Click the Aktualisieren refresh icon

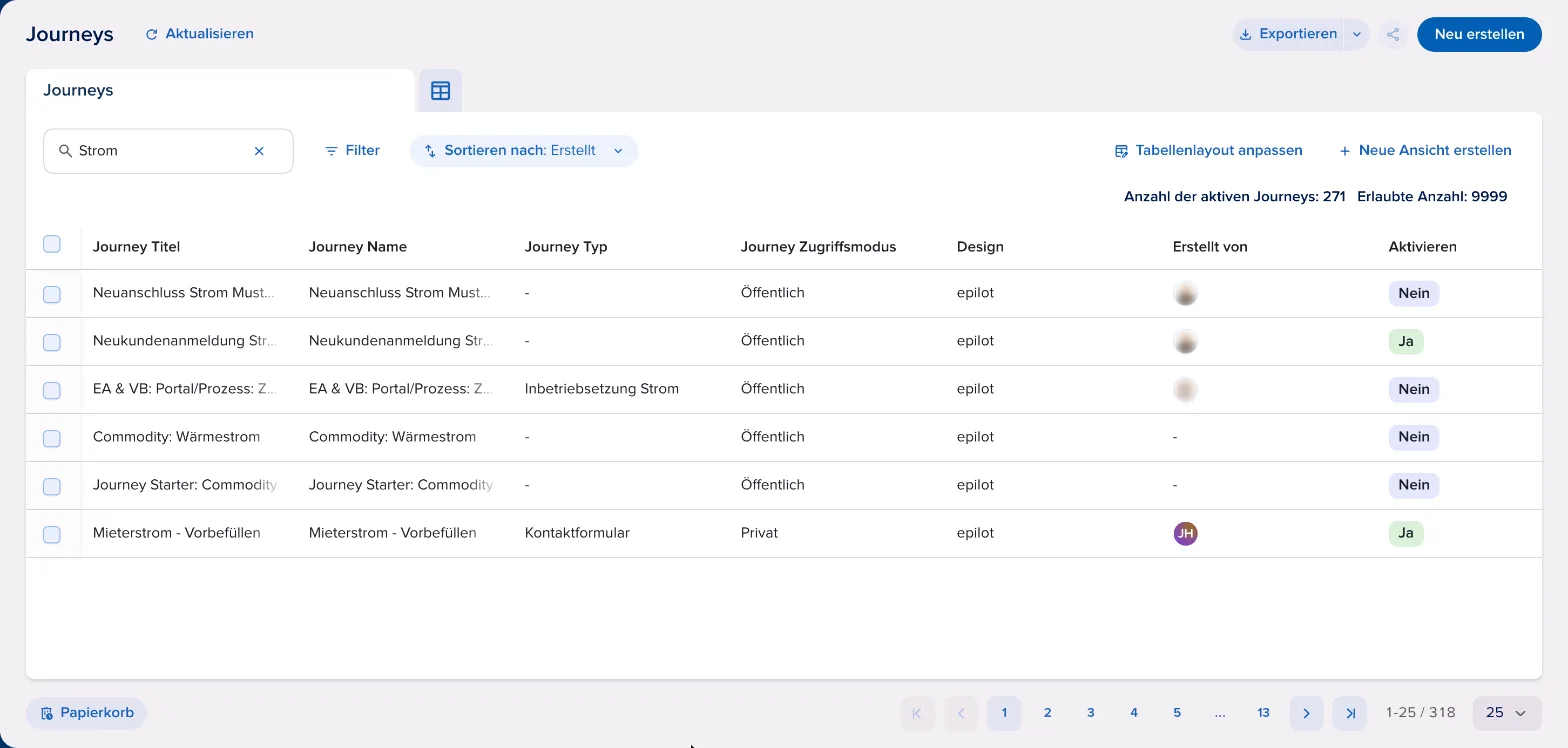pos(152,34)
